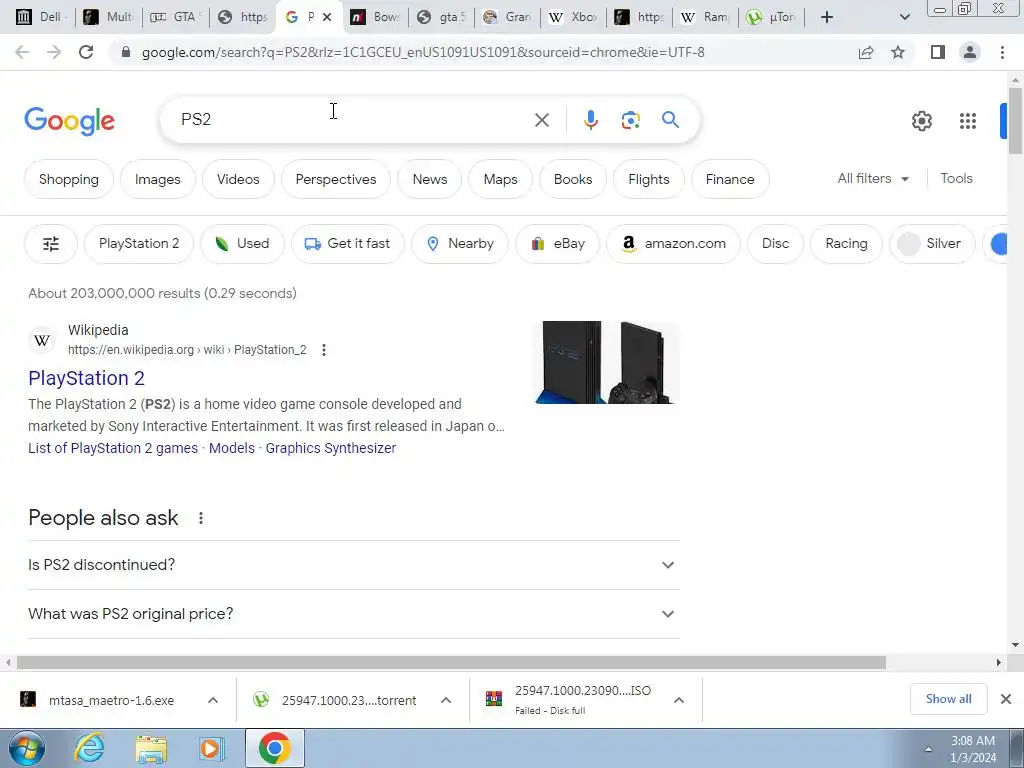Filter results by Shopping

69,179
